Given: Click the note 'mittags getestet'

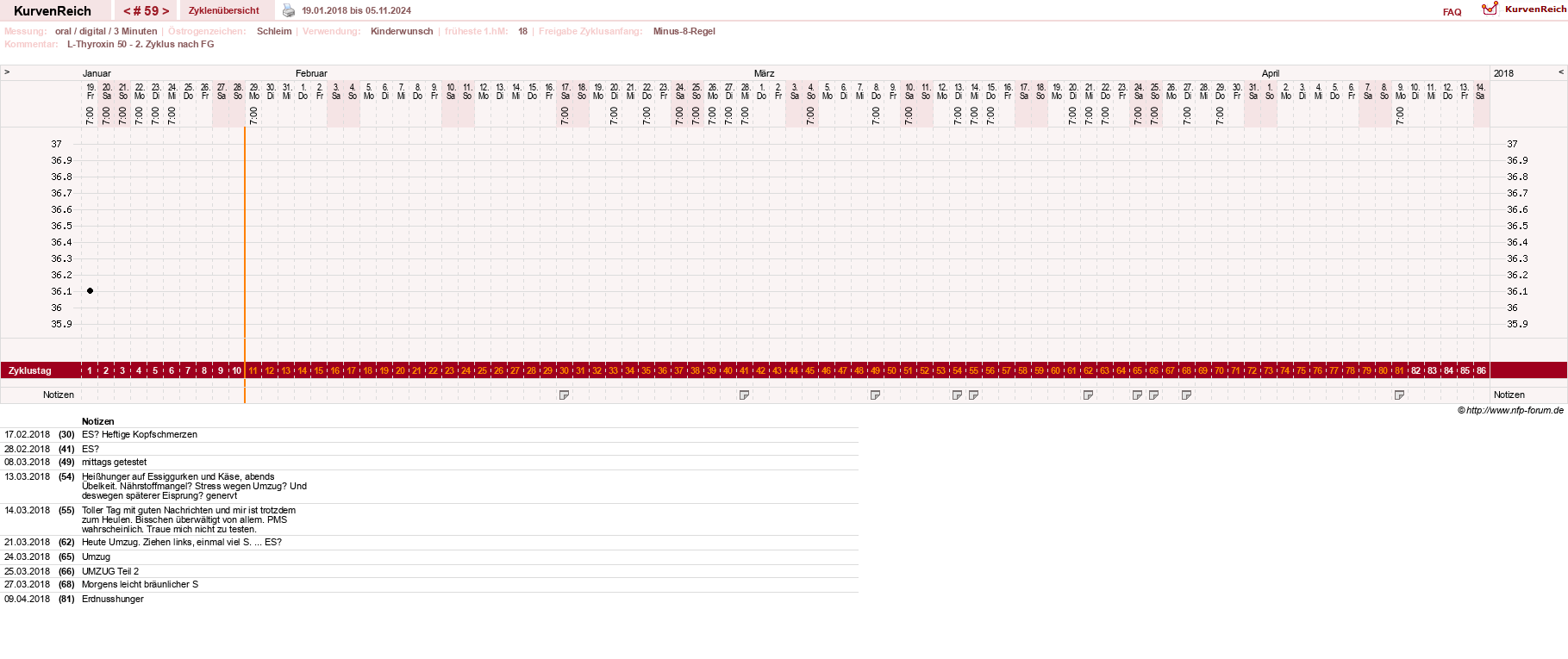Looking at the screenshot, I should click(x=115, y=463).
